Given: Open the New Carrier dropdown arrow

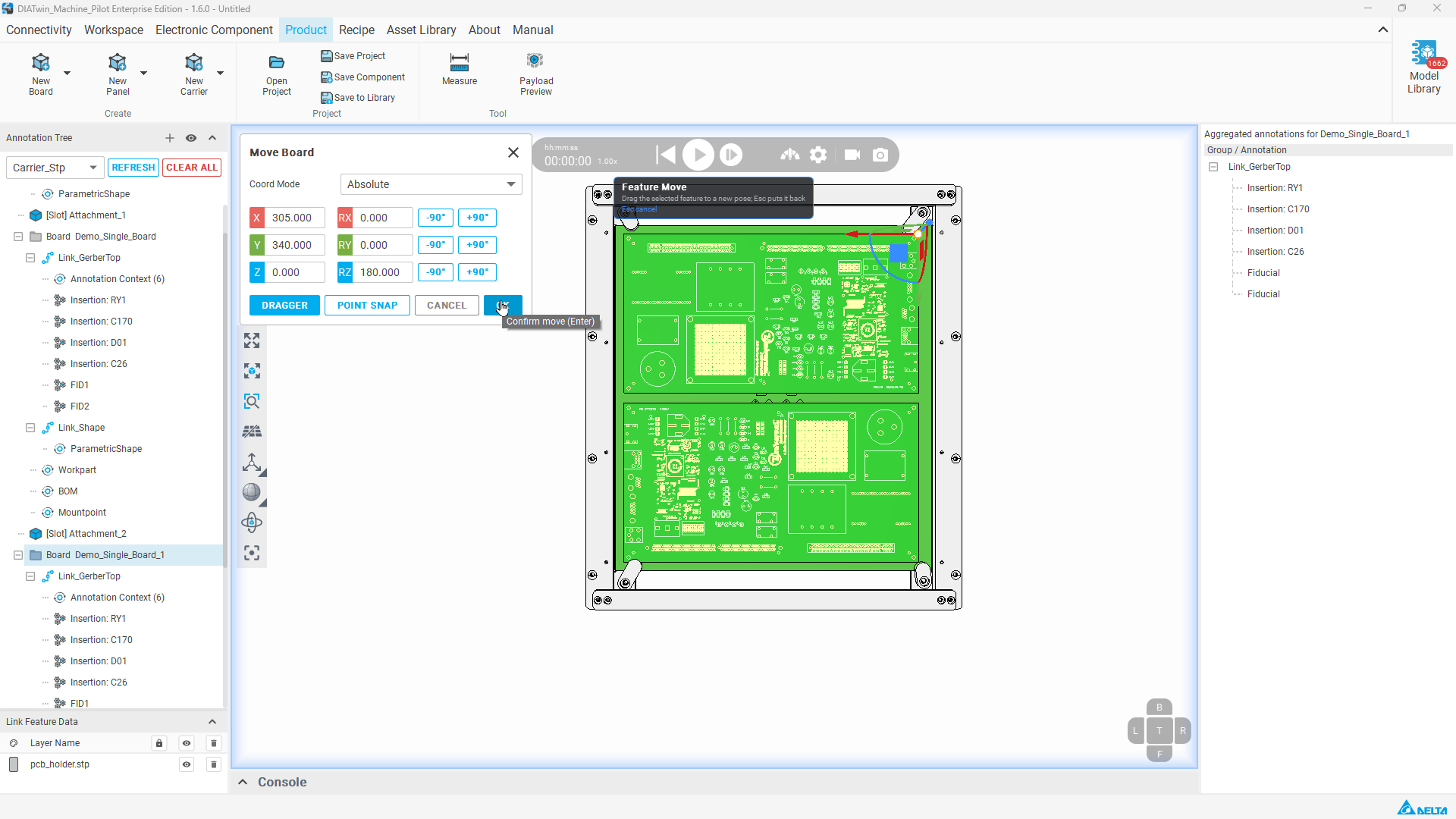Looking at the screenshot, I should point(220,73).
